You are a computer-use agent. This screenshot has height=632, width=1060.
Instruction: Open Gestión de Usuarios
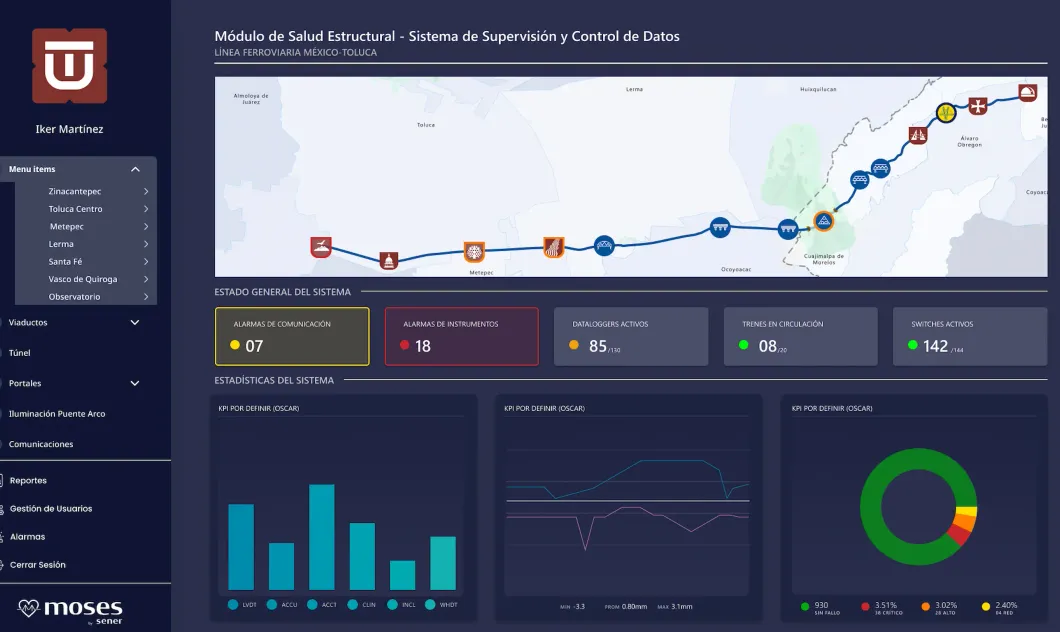point(51,508)
